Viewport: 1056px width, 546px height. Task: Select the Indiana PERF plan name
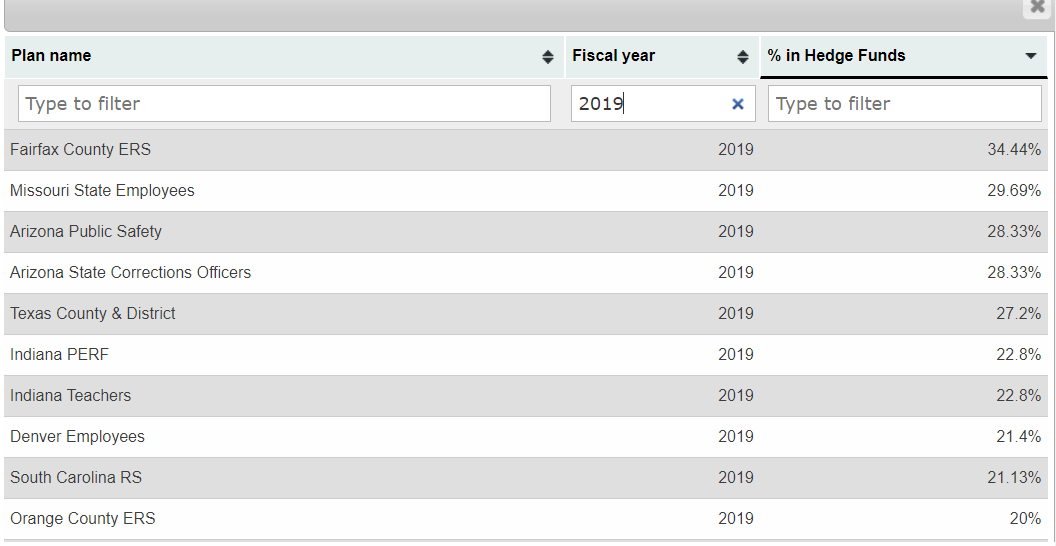click(59, 355)
